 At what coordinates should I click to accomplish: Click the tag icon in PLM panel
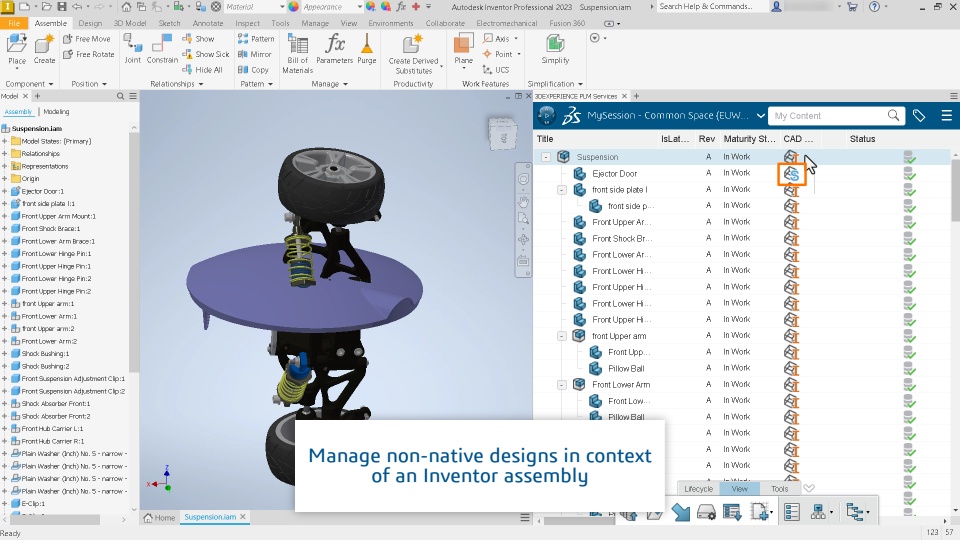pyautogui.click(x=919, y=115)
